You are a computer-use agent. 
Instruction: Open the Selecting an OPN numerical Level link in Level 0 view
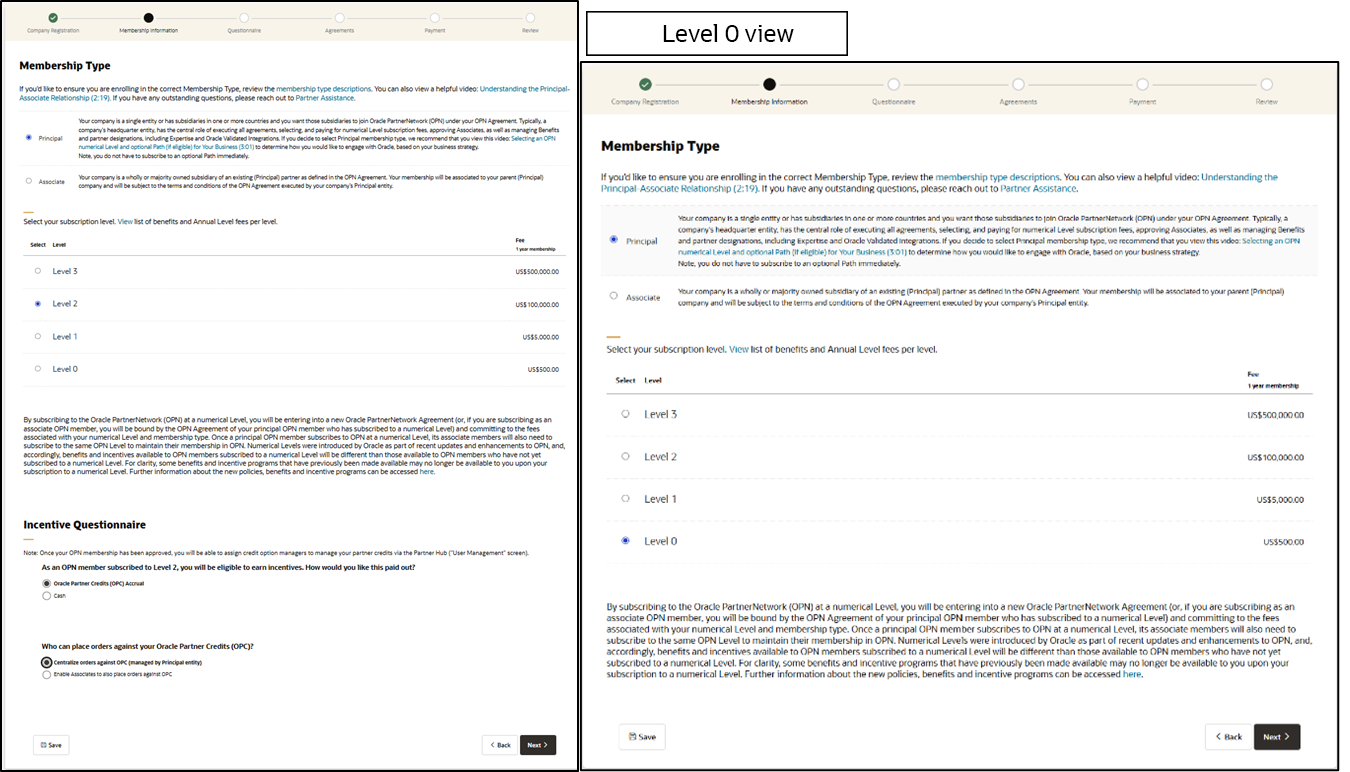[990, 247]
